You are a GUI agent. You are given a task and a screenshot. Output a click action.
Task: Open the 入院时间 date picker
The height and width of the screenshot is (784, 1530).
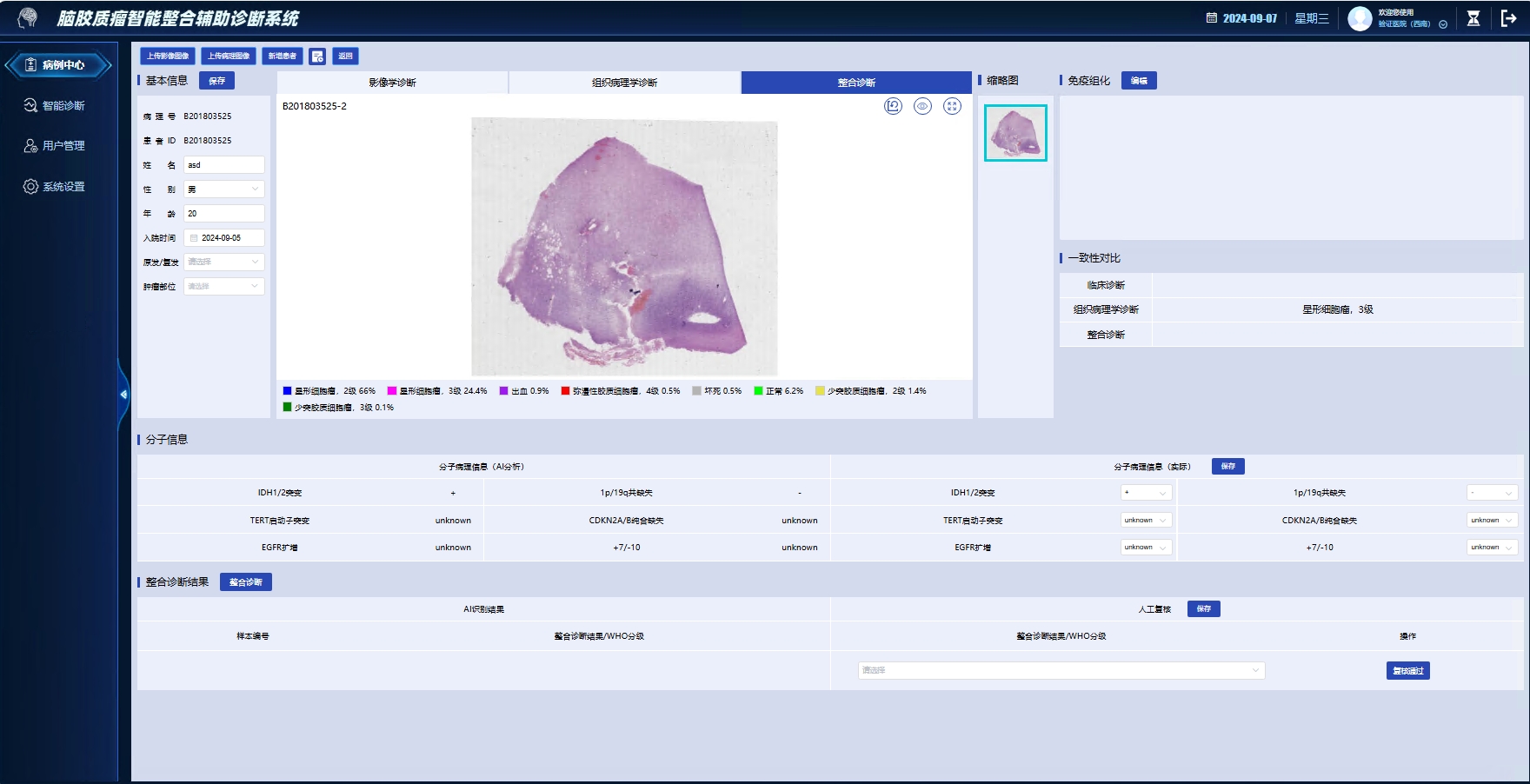(x=224, y=238)
